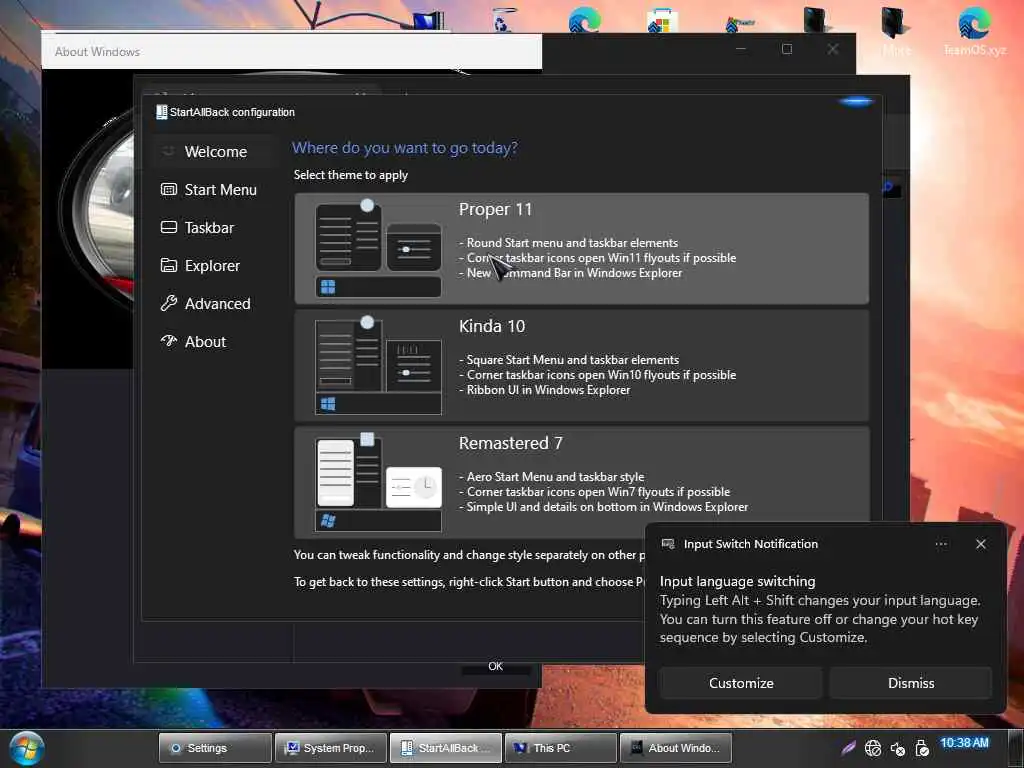1024x768 pixels.
Task: Click the Kinda 10 preview thumbnail
Action: pos(378,365)
